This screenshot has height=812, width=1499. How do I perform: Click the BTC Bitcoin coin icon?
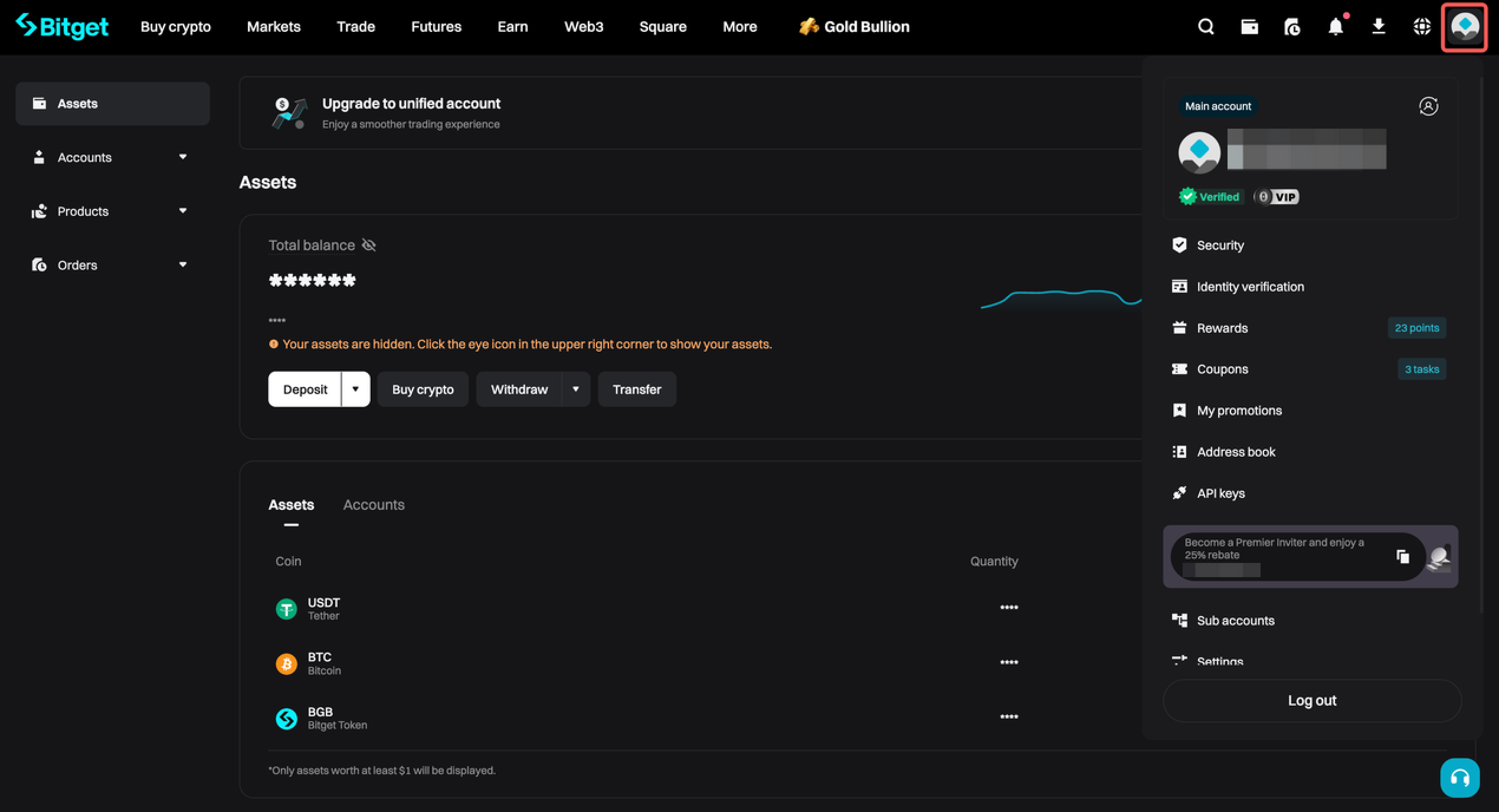coord(286,663)
